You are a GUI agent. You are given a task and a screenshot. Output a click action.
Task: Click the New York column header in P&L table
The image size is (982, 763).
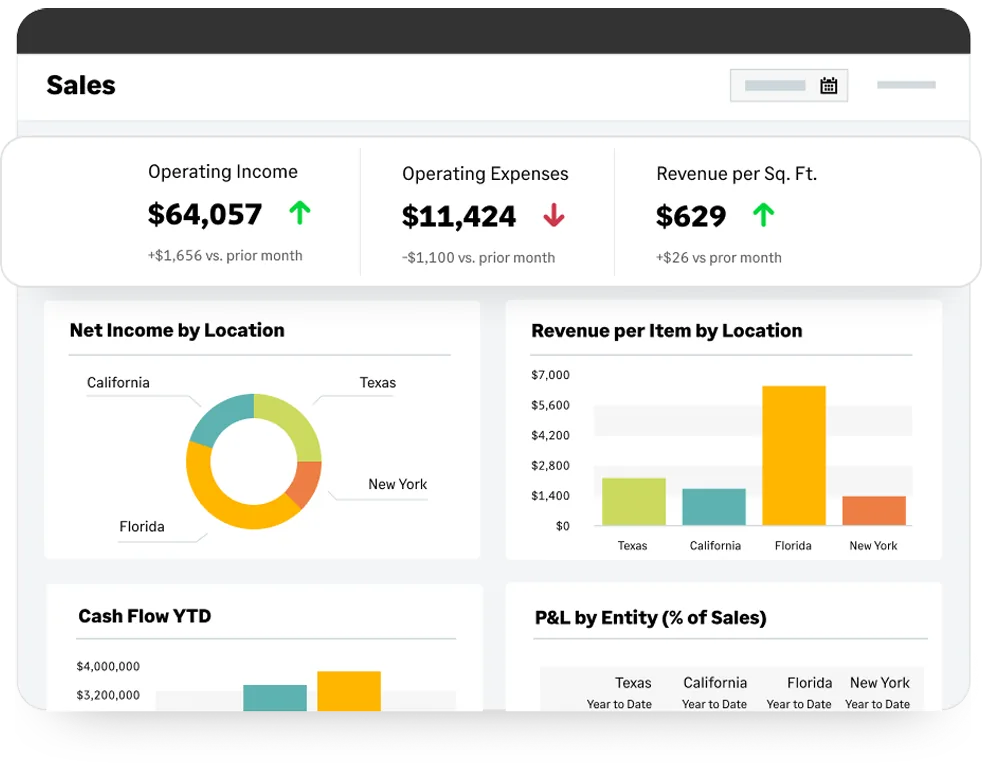coord(880,683)
